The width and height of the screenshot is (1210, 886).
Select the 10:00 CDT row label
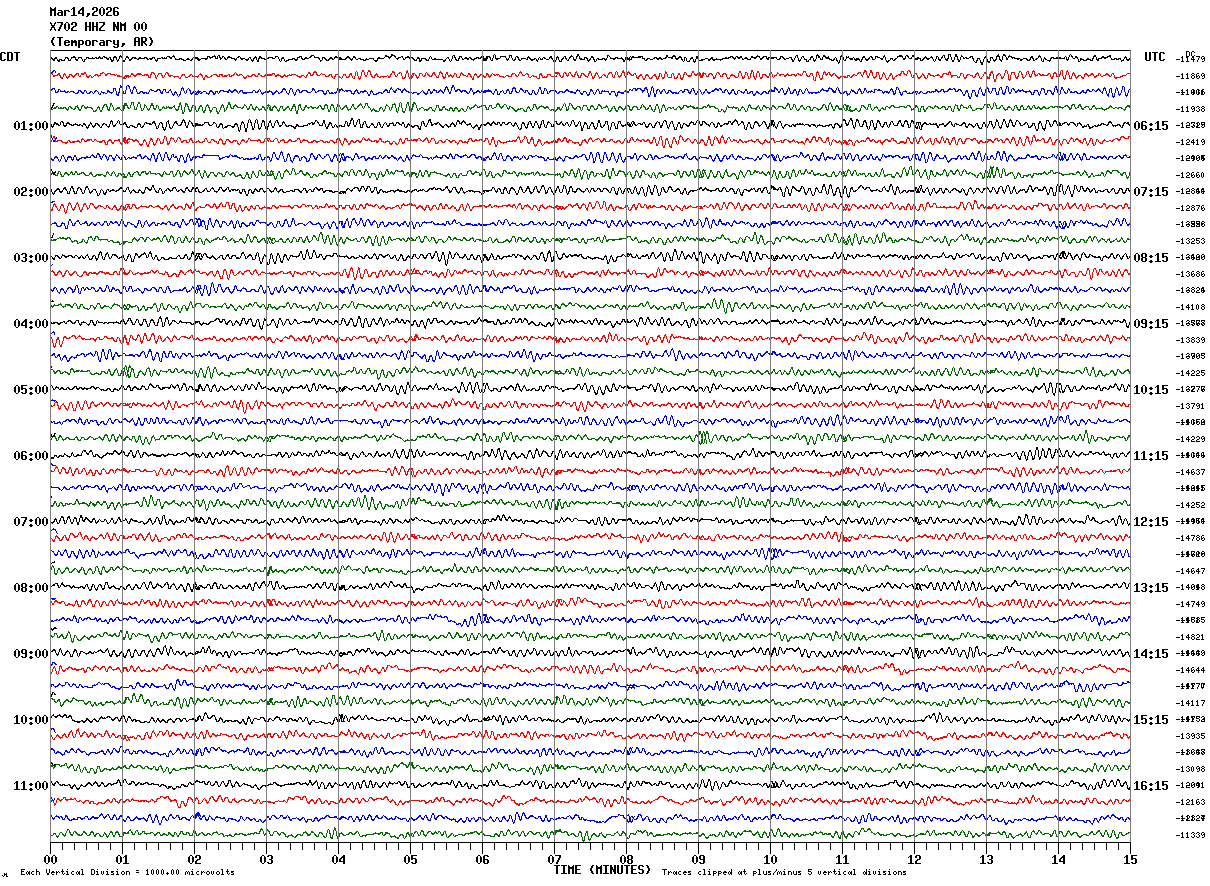coord(31,720)
